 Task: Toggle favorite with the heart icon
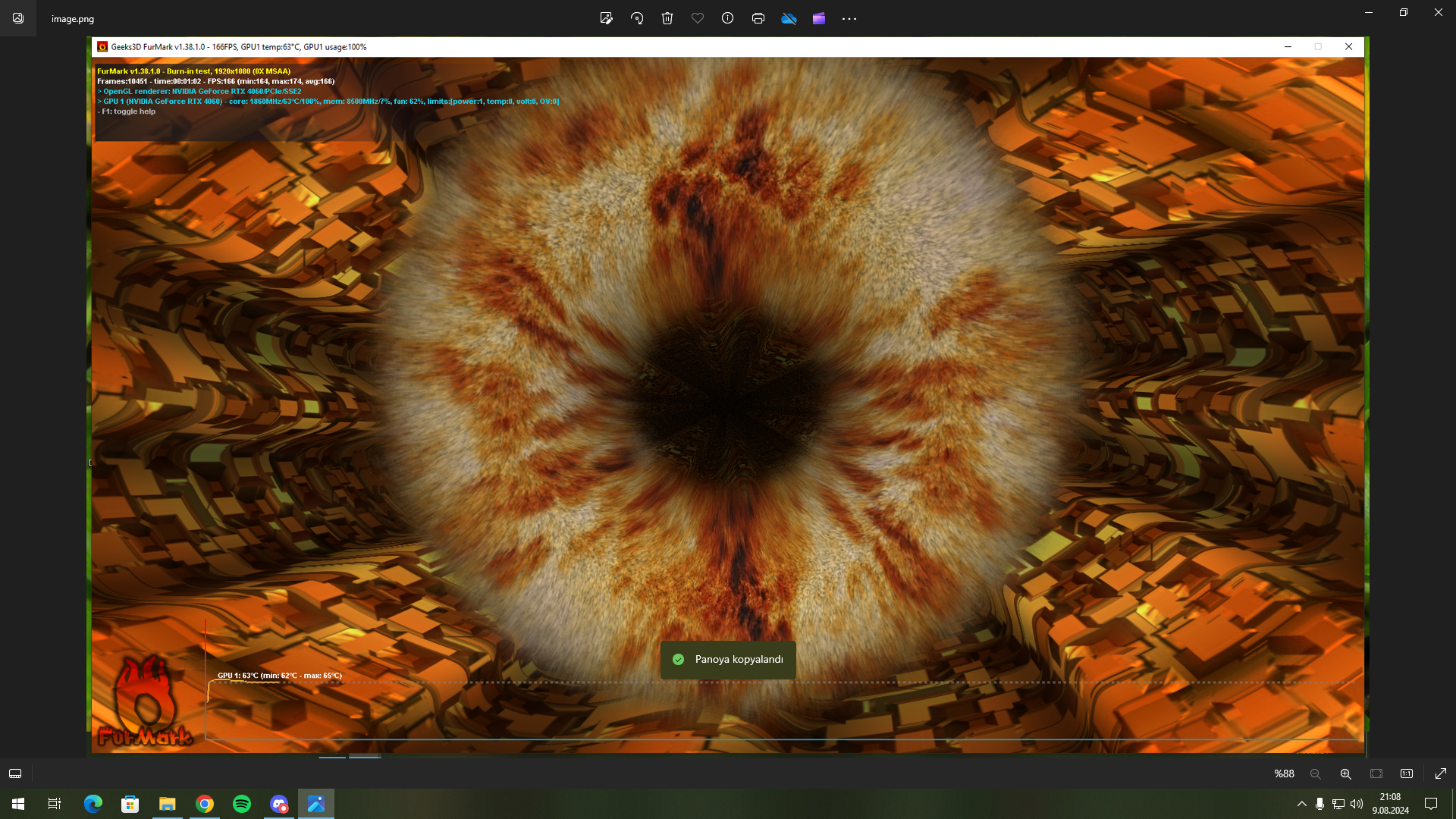pyautogui.click(x=698, y=18)
